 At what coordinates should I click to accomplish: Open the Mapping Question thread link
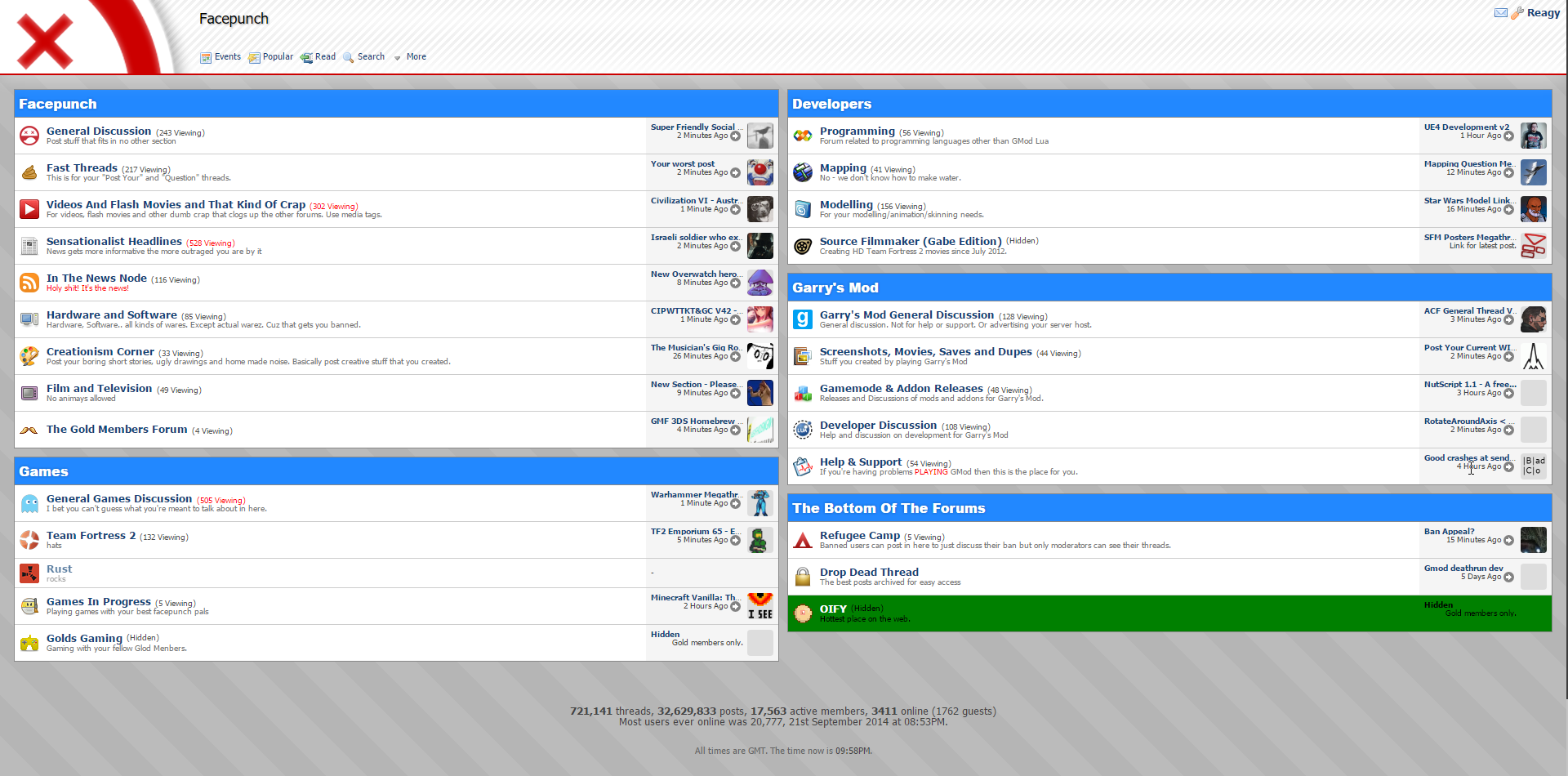coord(1470,163)
